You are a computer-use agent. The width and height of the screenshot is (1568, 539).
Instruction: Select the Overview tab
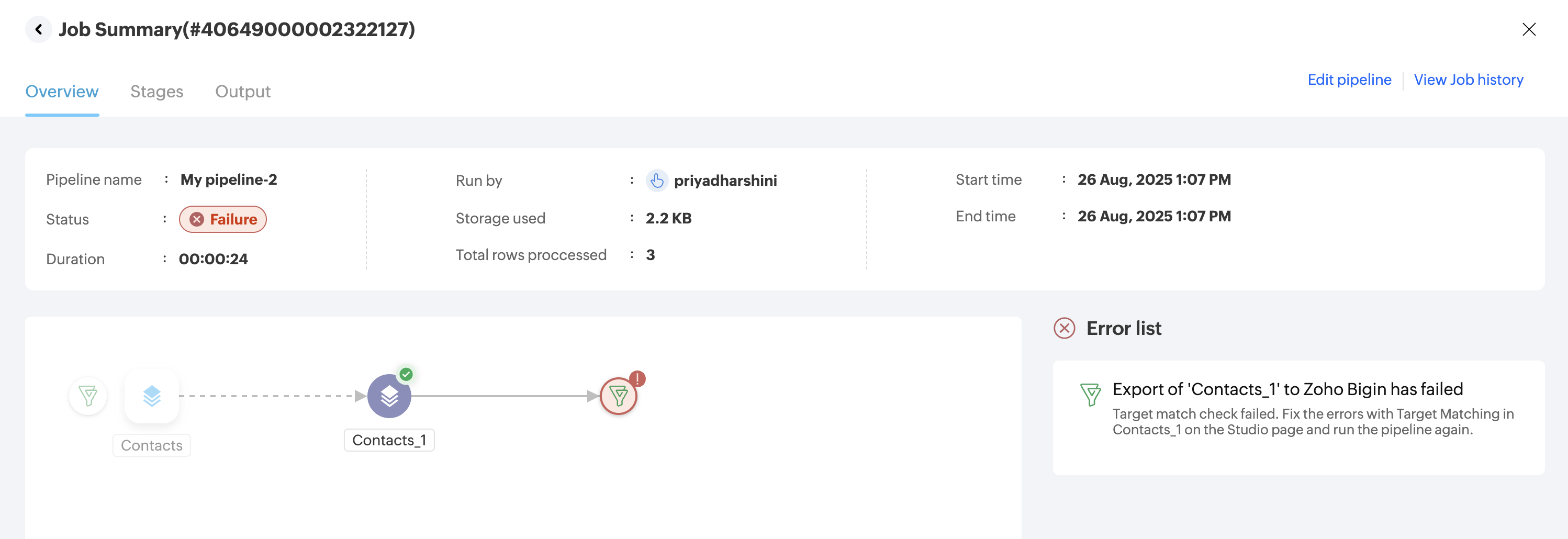(x=61, y=91)
